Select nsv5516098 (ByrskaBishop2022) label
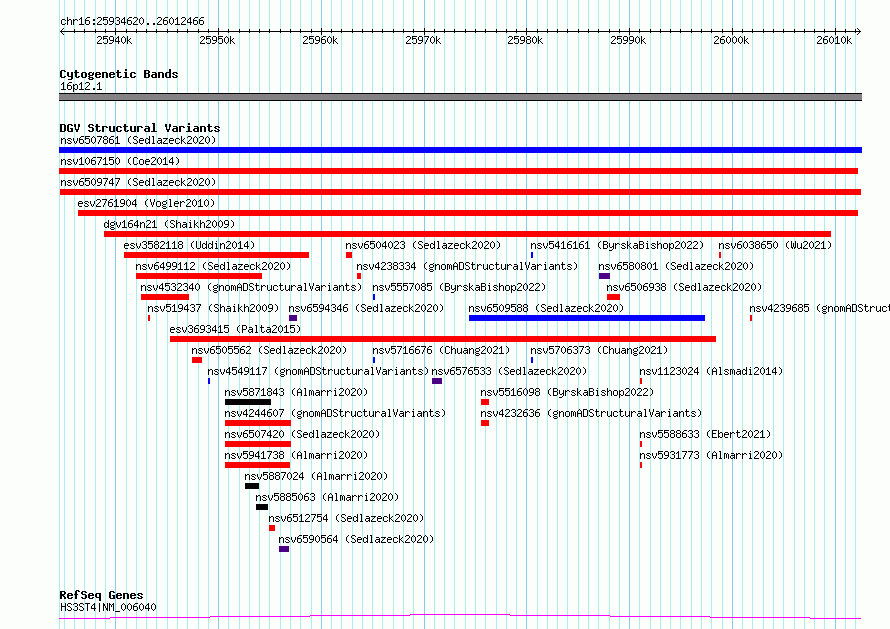The height and width of the screenshot is (629, 890). point(567,392)
